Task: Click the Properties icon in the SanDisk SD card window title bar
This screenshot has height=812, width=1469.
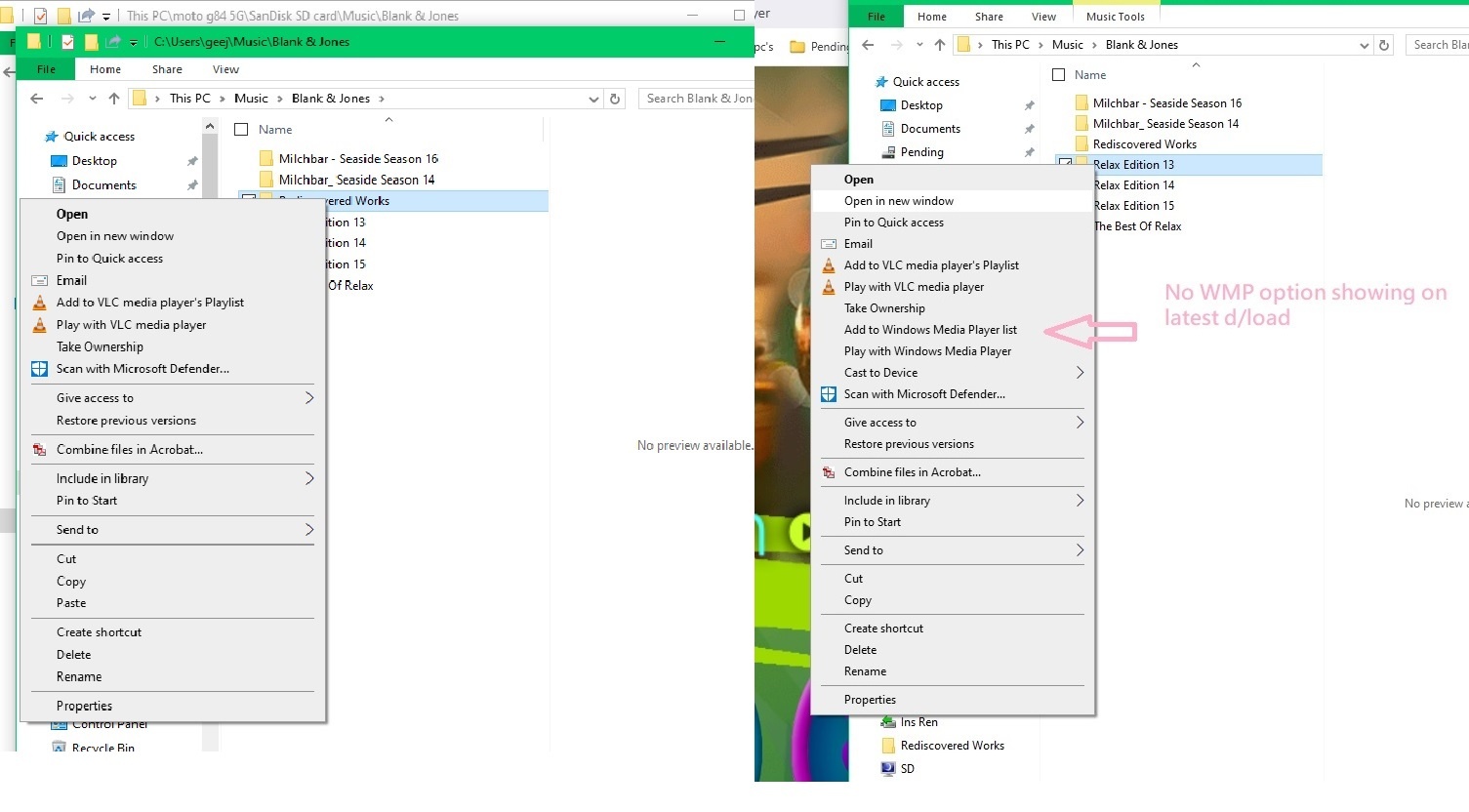Action: [40, 16]
